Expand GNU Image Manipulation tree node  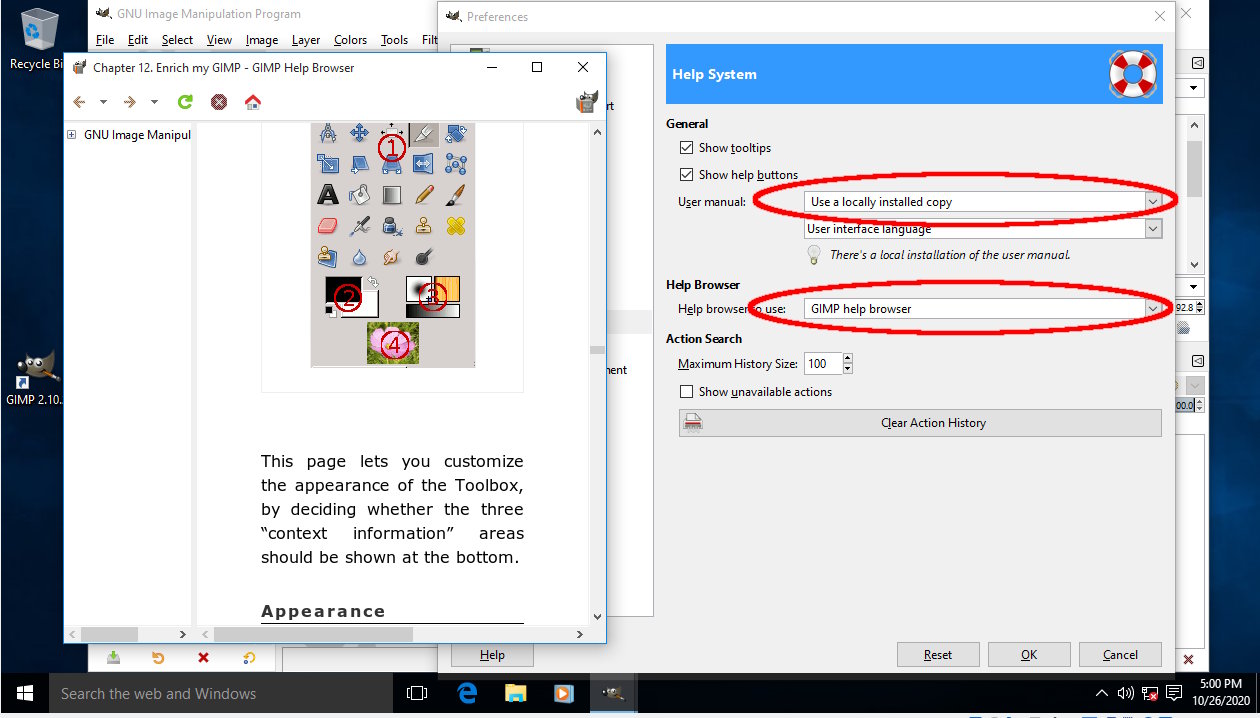click(x=72, y=134)
